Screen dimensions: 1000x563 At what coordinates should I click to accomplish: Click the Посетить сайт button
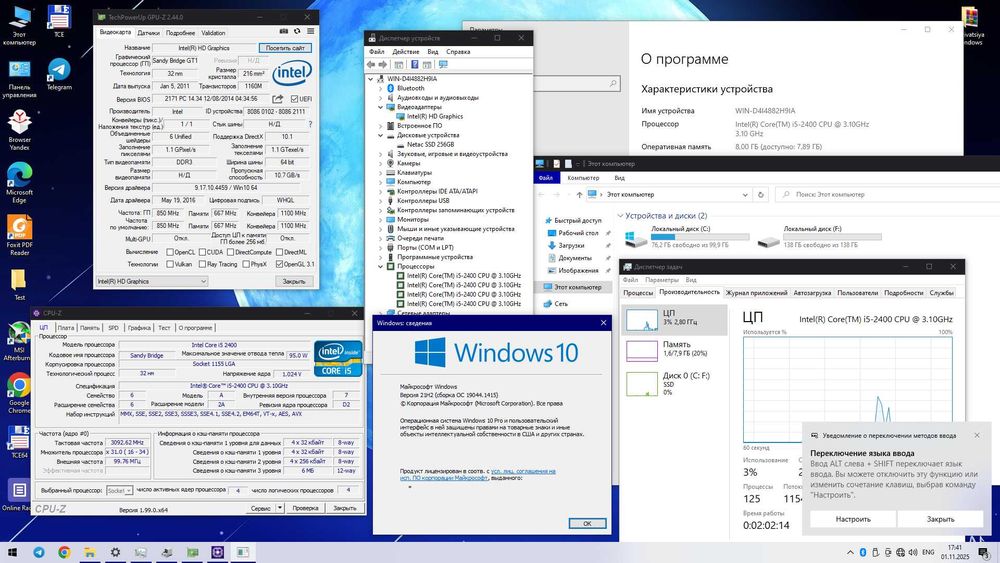(285, 48)
